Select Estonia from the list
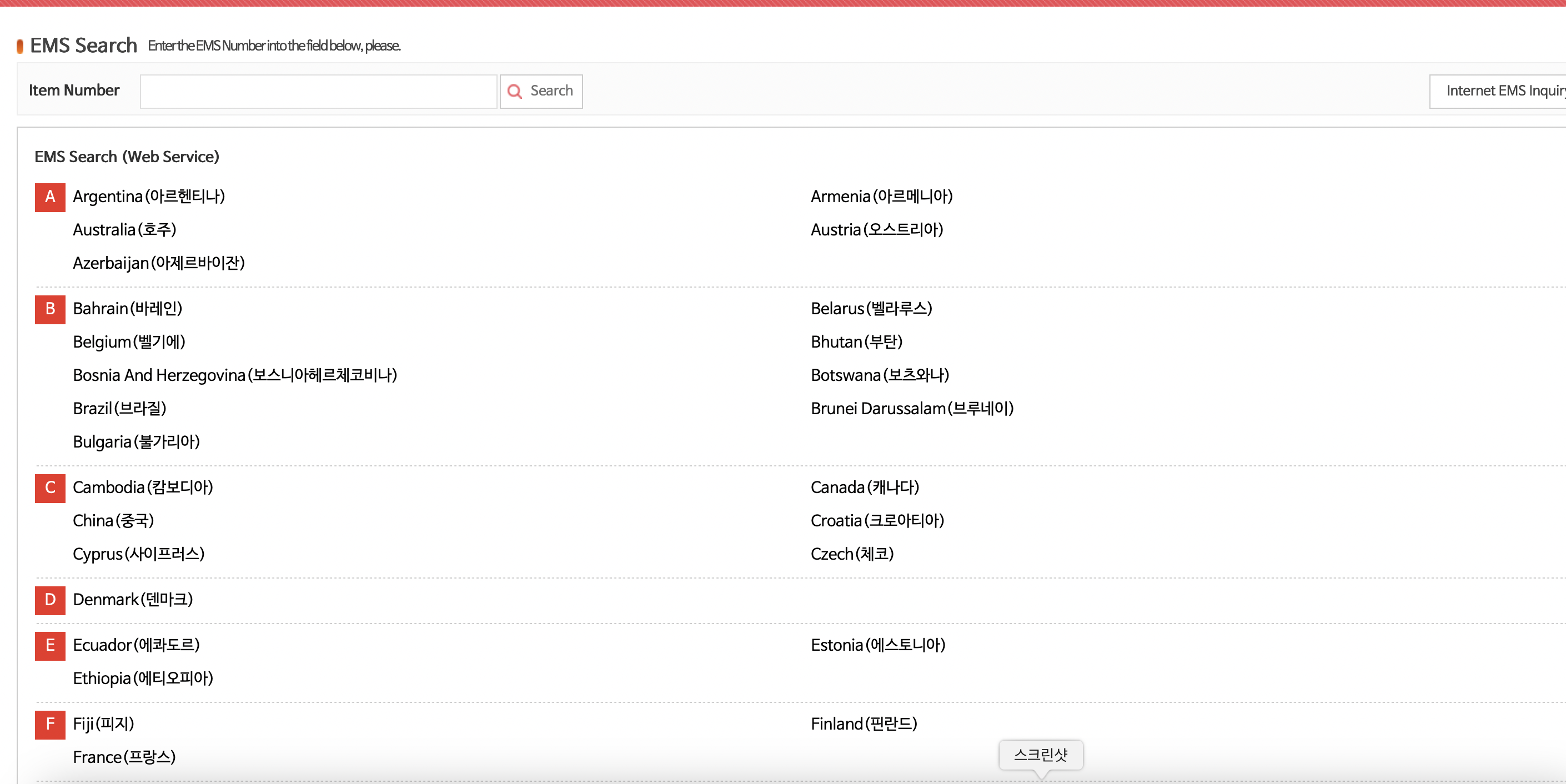The width and height of the screenshot is (1566, 784). (x=877, y=645)
